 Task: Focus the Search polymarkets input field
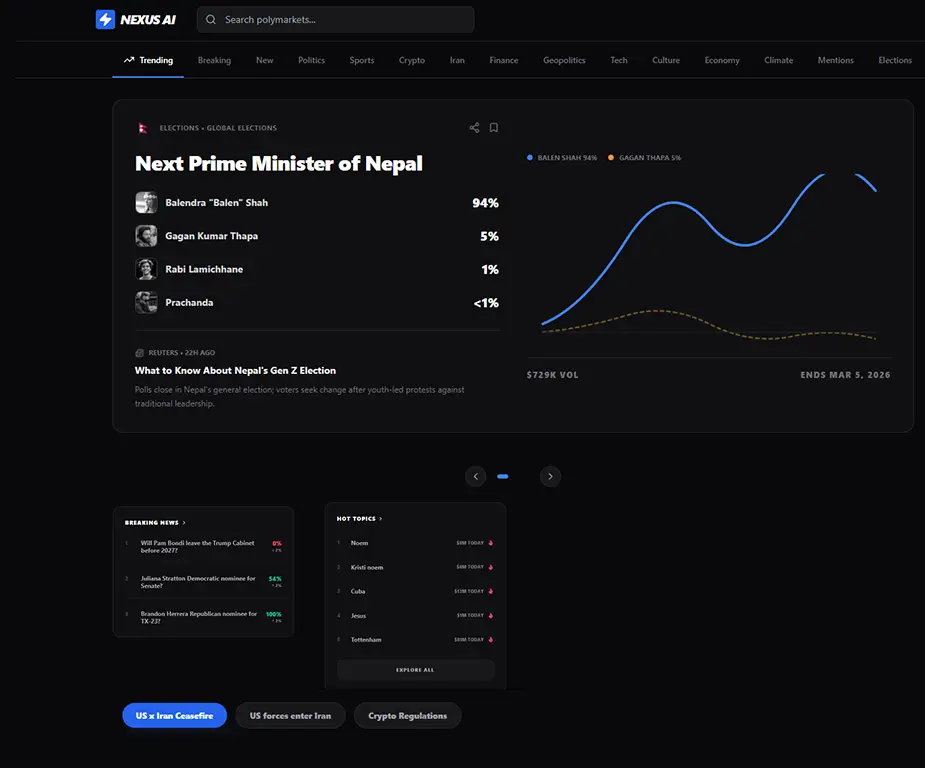pos(335,19)
